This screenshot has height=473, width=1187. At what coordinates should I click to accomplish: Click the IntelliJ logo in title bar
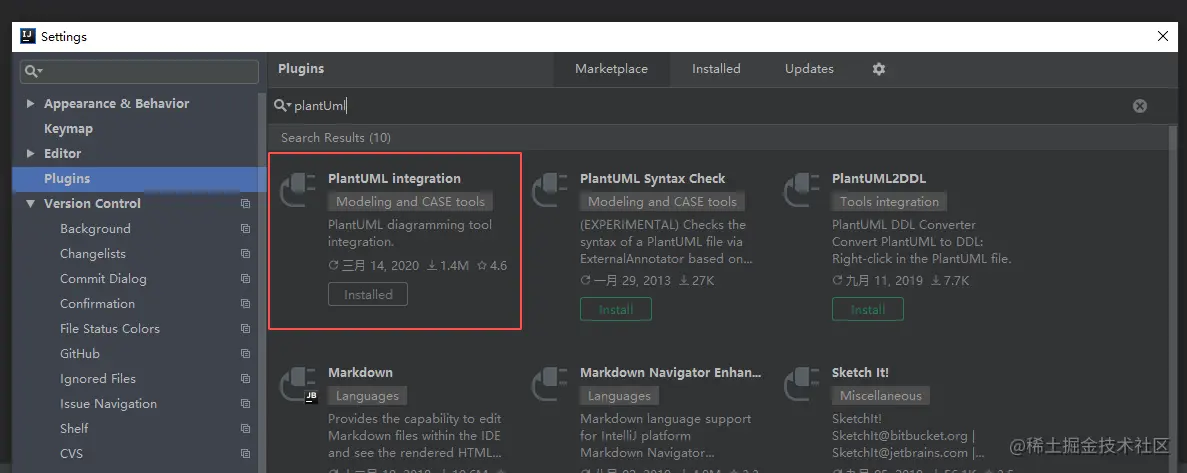click(28, 36)
